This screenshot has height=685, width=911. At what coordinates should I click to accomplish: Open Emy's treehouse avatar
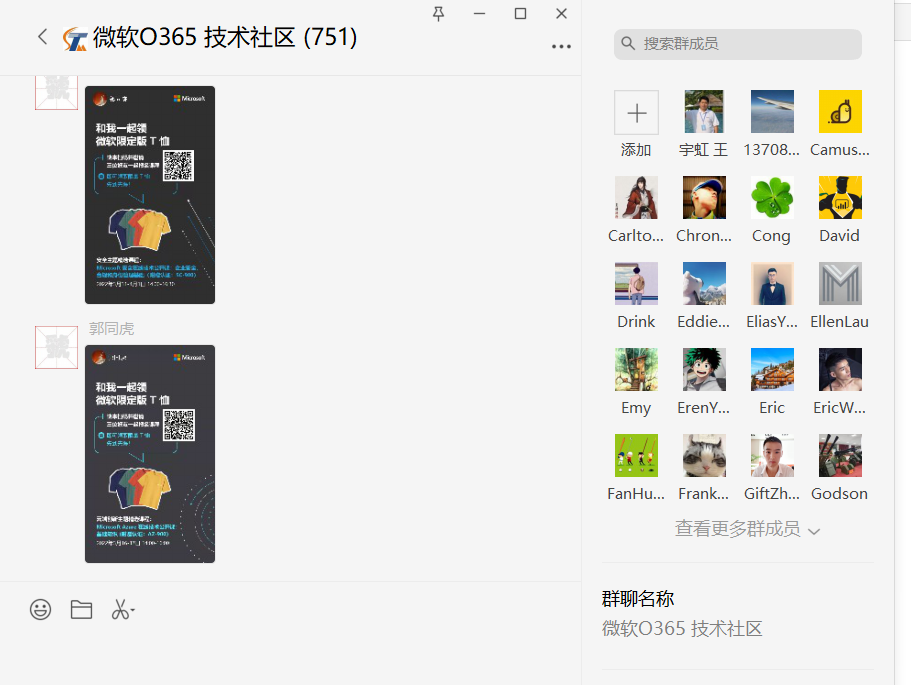point(637,370)
